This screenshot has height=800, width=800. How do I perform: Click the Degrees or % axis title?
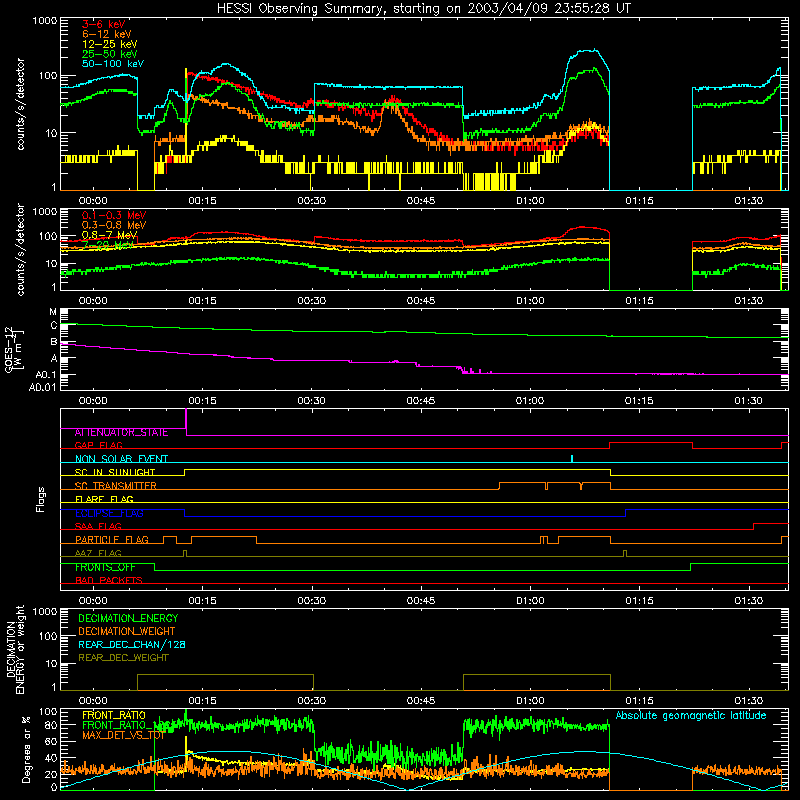(x=26, y=749)
